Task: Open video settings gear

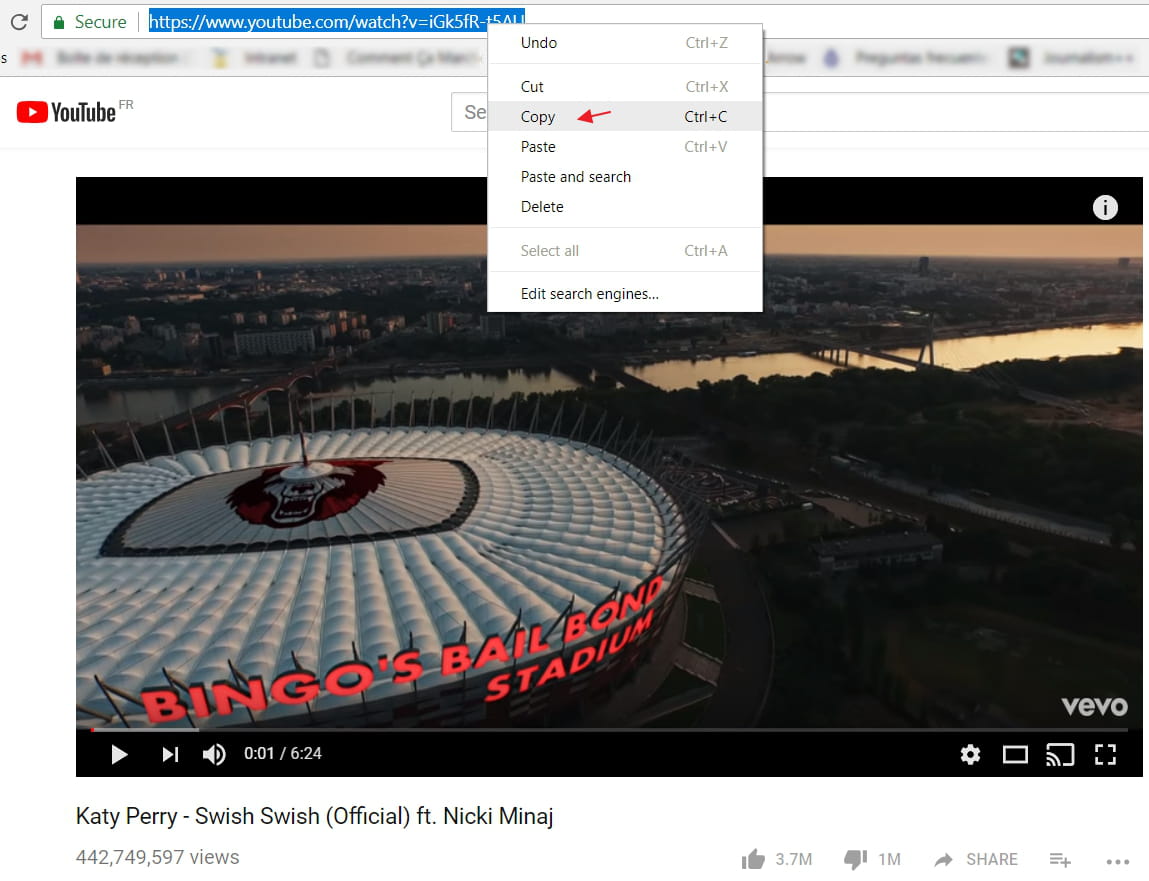Action: (x=970, y=754)
